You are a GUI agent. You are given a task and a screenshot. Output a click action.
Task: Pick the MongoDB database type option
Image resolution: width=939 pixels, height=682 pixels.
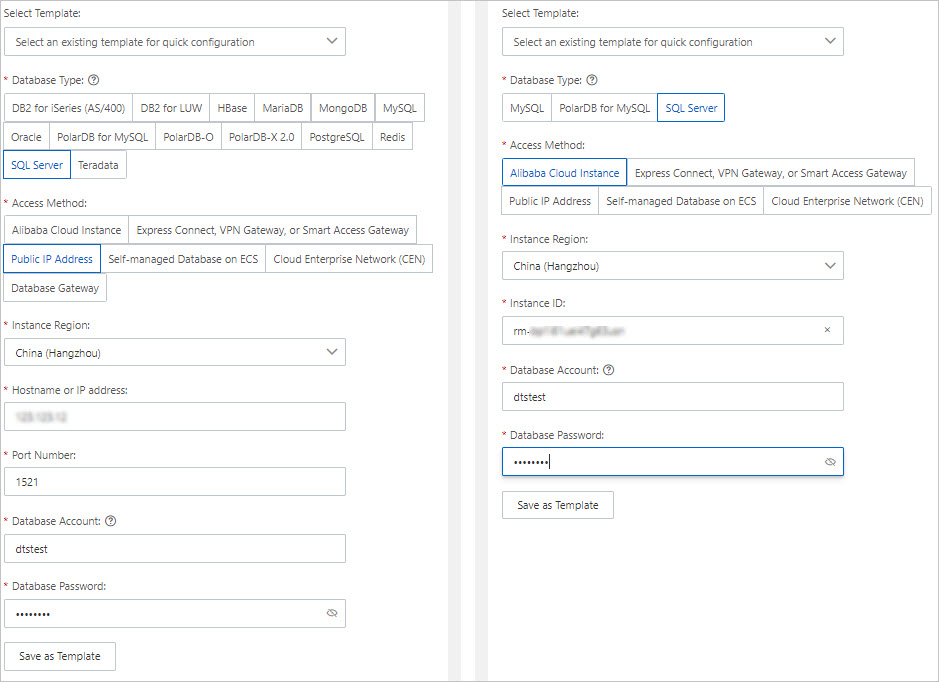[x=343, y=108]
